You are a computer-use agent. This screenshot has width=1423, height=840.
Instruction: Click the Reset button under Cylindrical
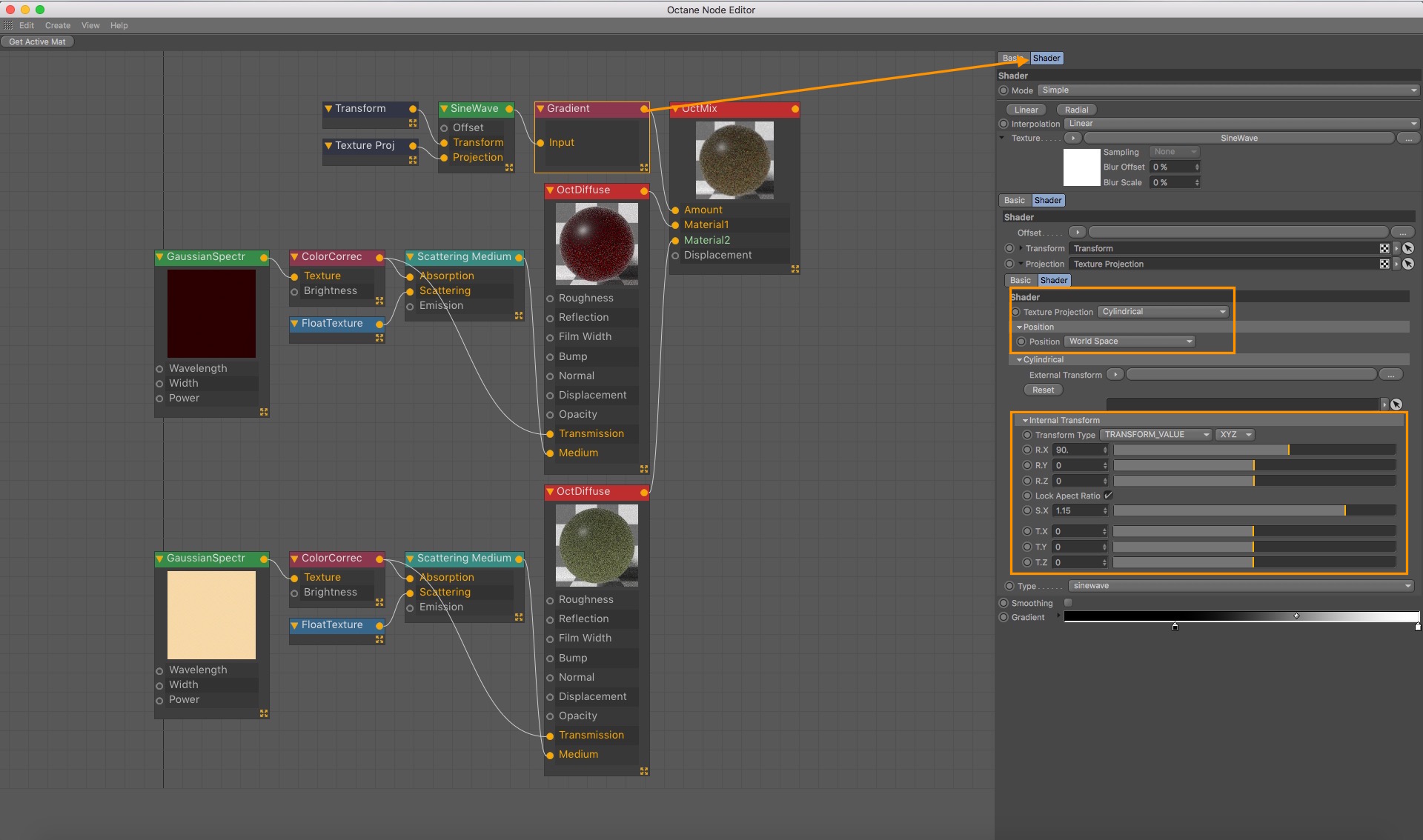point(1042,390)
